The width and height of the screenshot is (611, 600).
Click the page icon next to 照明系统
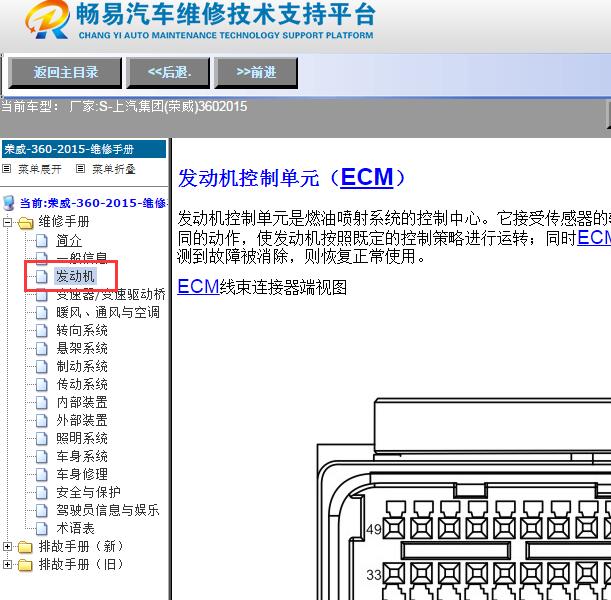point(42,438)
